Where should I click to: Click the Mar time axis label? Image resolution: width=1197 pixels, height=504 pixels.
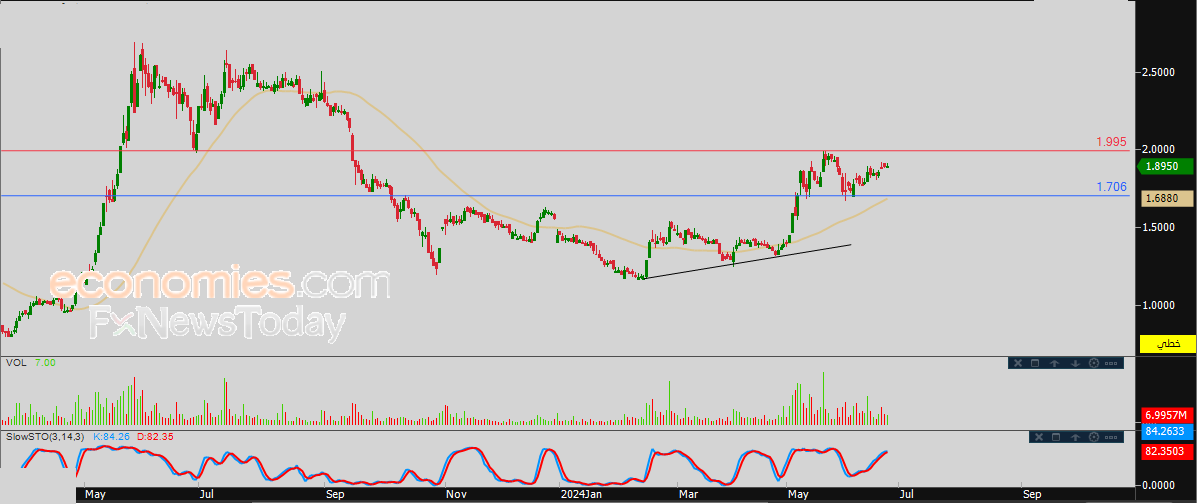point(689,495)
